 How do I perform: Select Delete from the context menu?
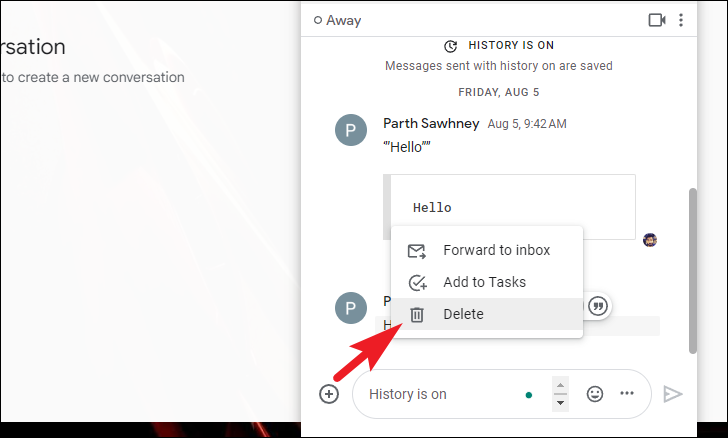pyautogui.click(x=487, y=314)
